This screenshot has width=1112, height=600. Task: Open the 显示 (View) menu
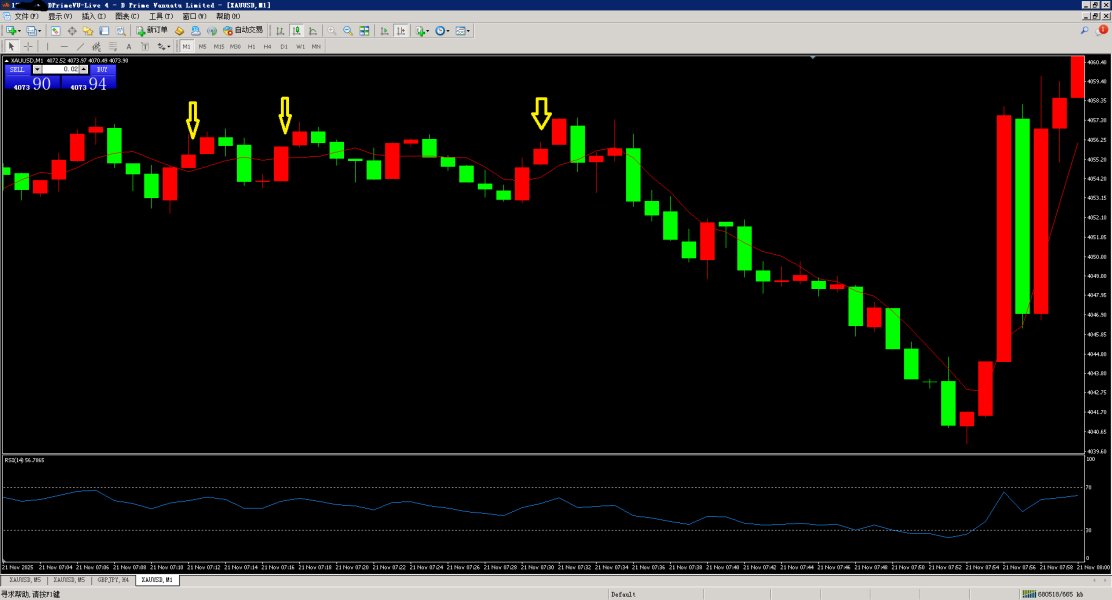coord(60,16)
